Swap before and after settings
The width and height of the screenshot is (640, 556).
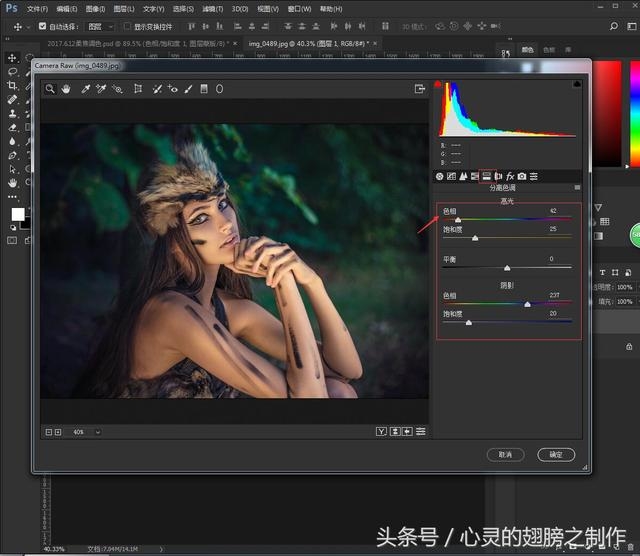[395, 432]
